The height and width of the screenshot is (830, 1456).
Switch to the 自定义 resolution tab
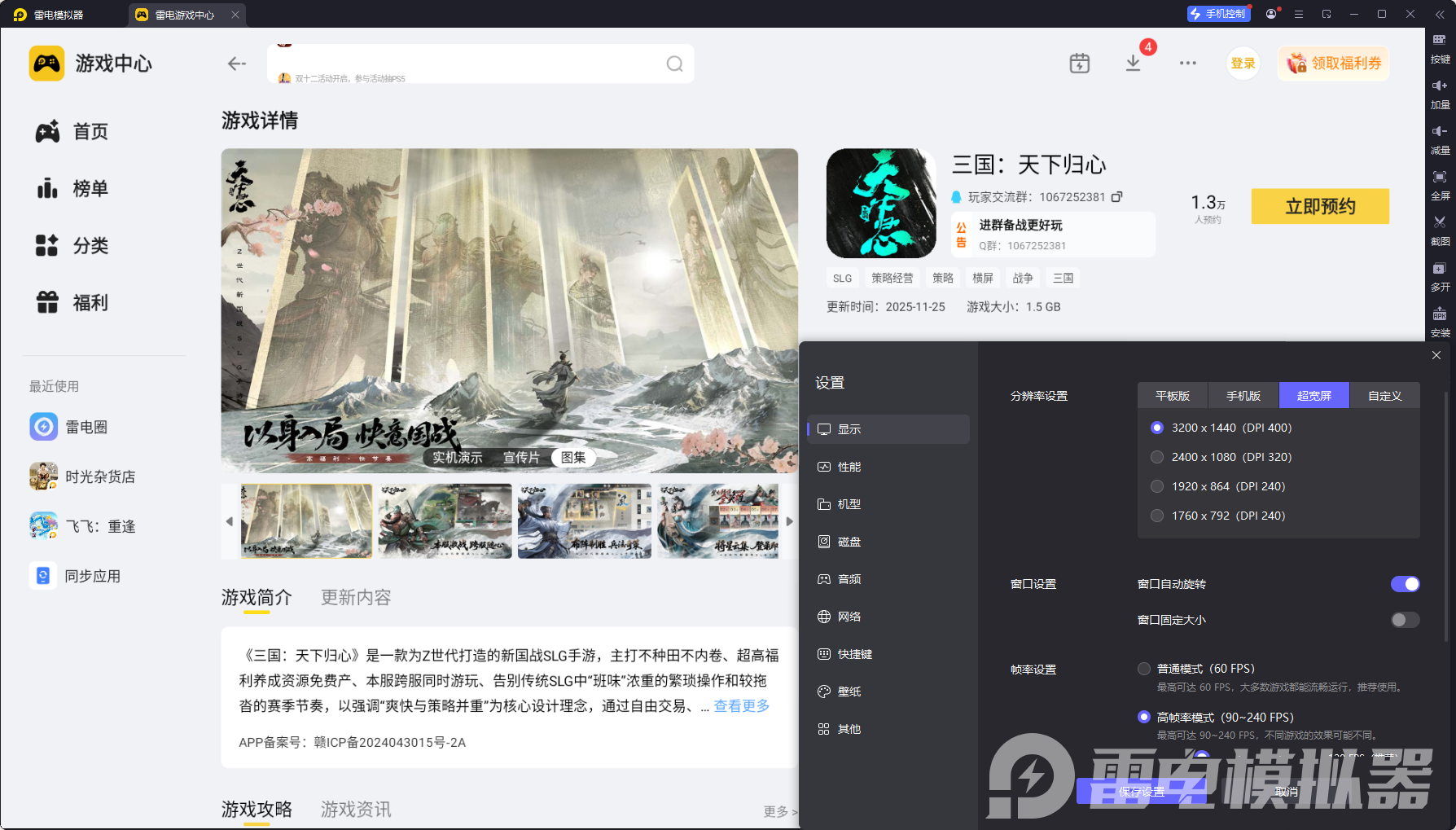[1385, 396]
